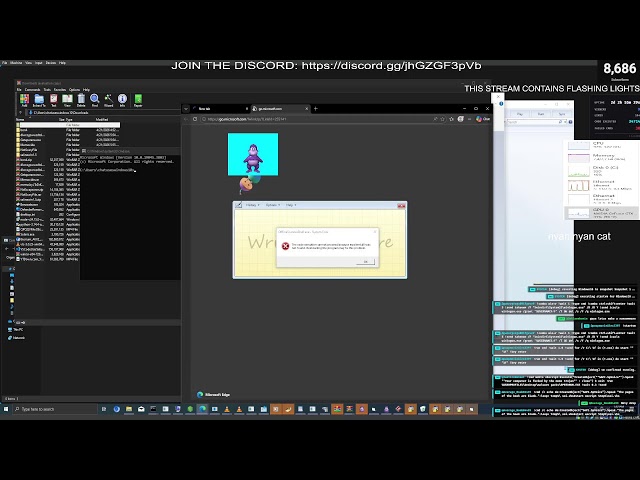Open Options dropdown in the note window
This screenshot has width=640, height=480.
click(273, 205)
